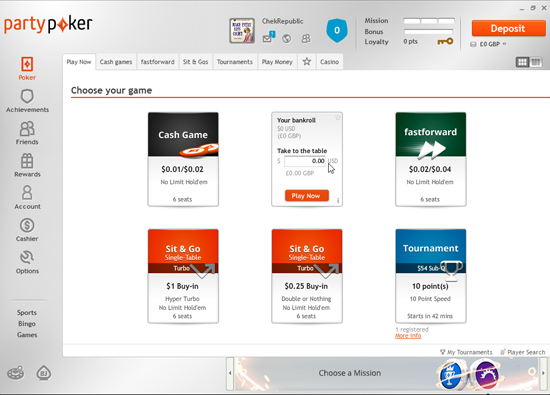This screenshot has width=550, height=395.
Task: Open the Cashier dollar icon
Action: 27,225
